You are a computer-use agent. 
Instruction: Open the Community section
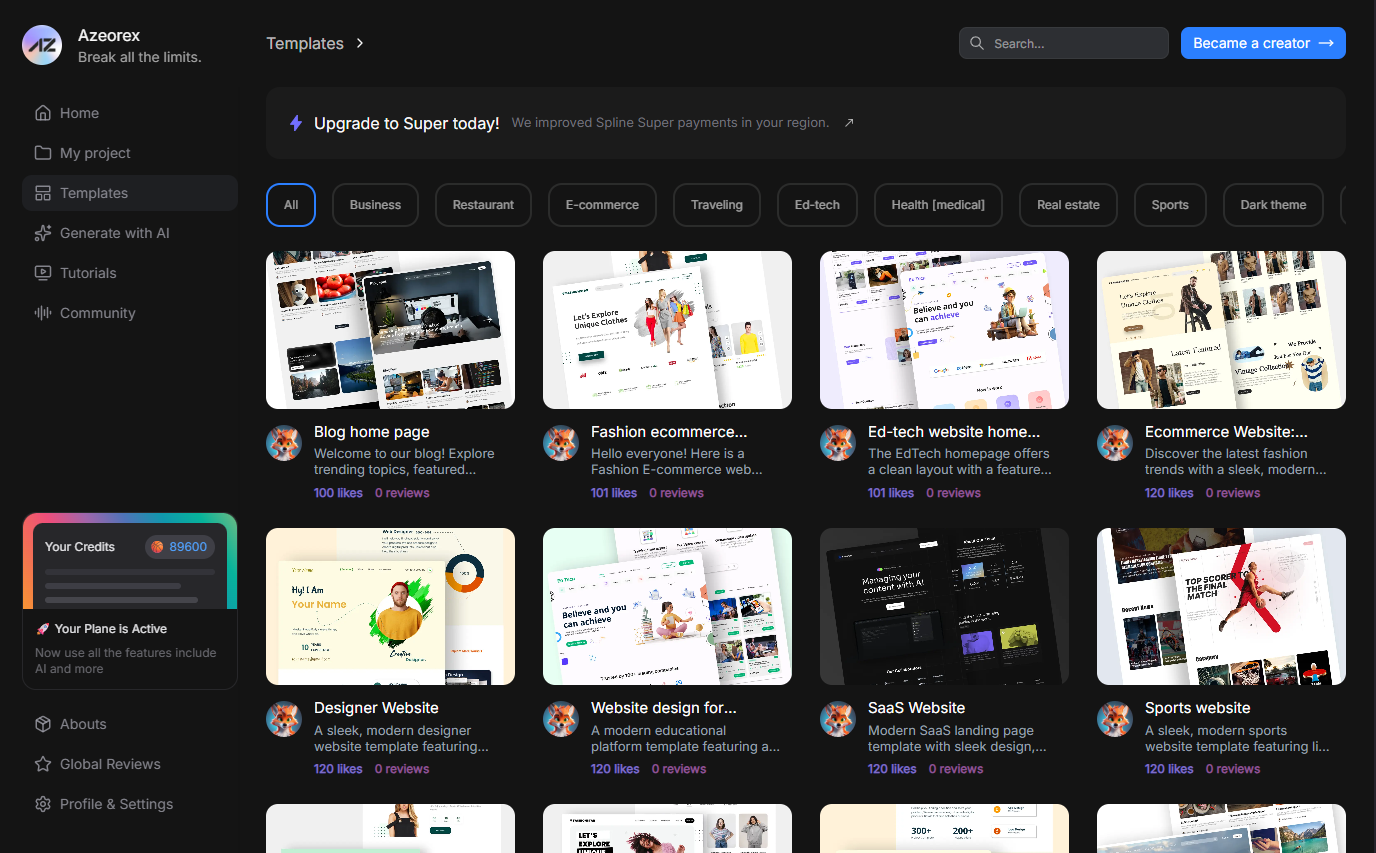130,313
